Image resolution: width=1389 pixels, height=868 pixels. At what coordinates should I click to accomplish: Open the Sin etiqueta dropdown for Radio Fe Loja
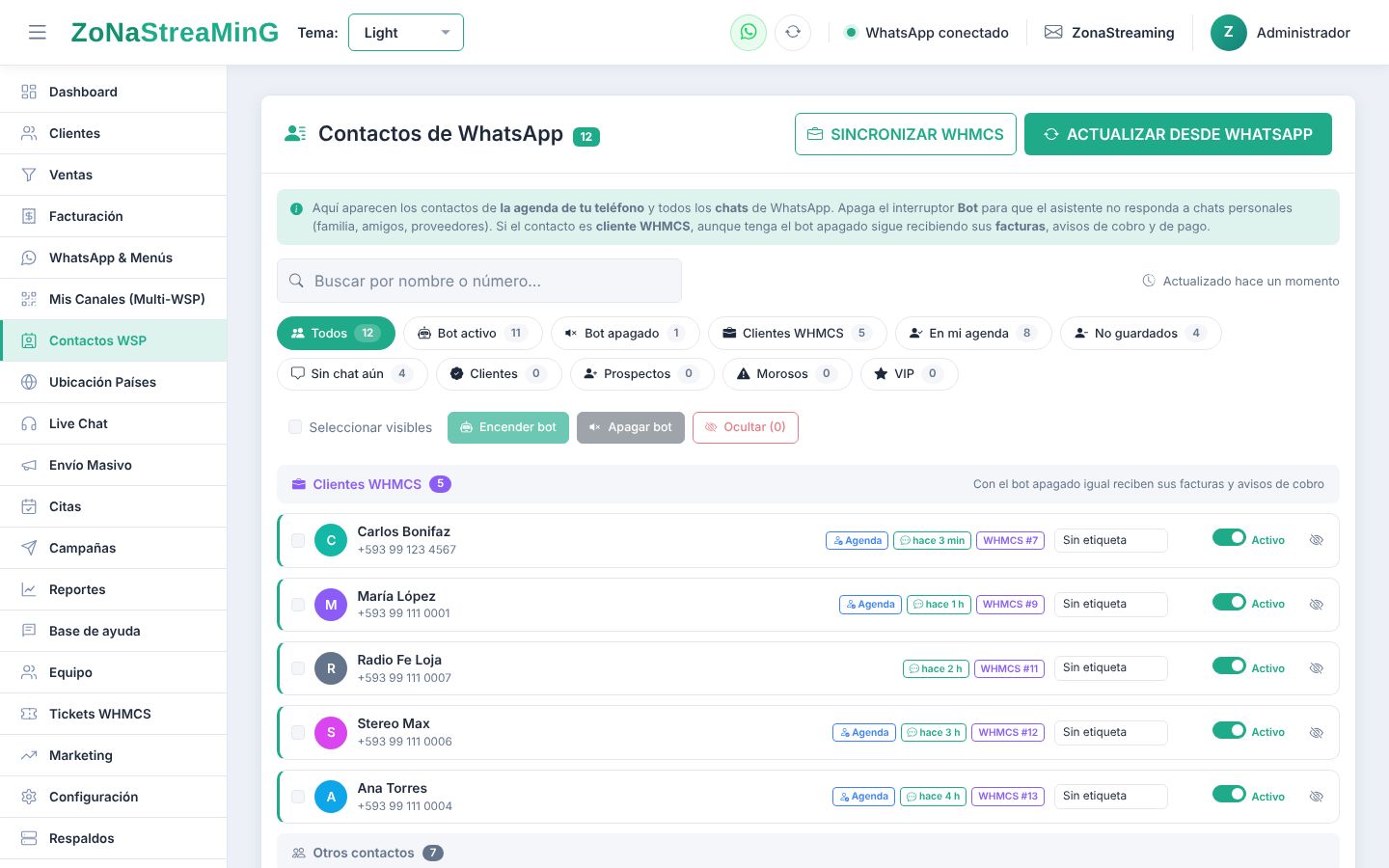point(1110,667)
